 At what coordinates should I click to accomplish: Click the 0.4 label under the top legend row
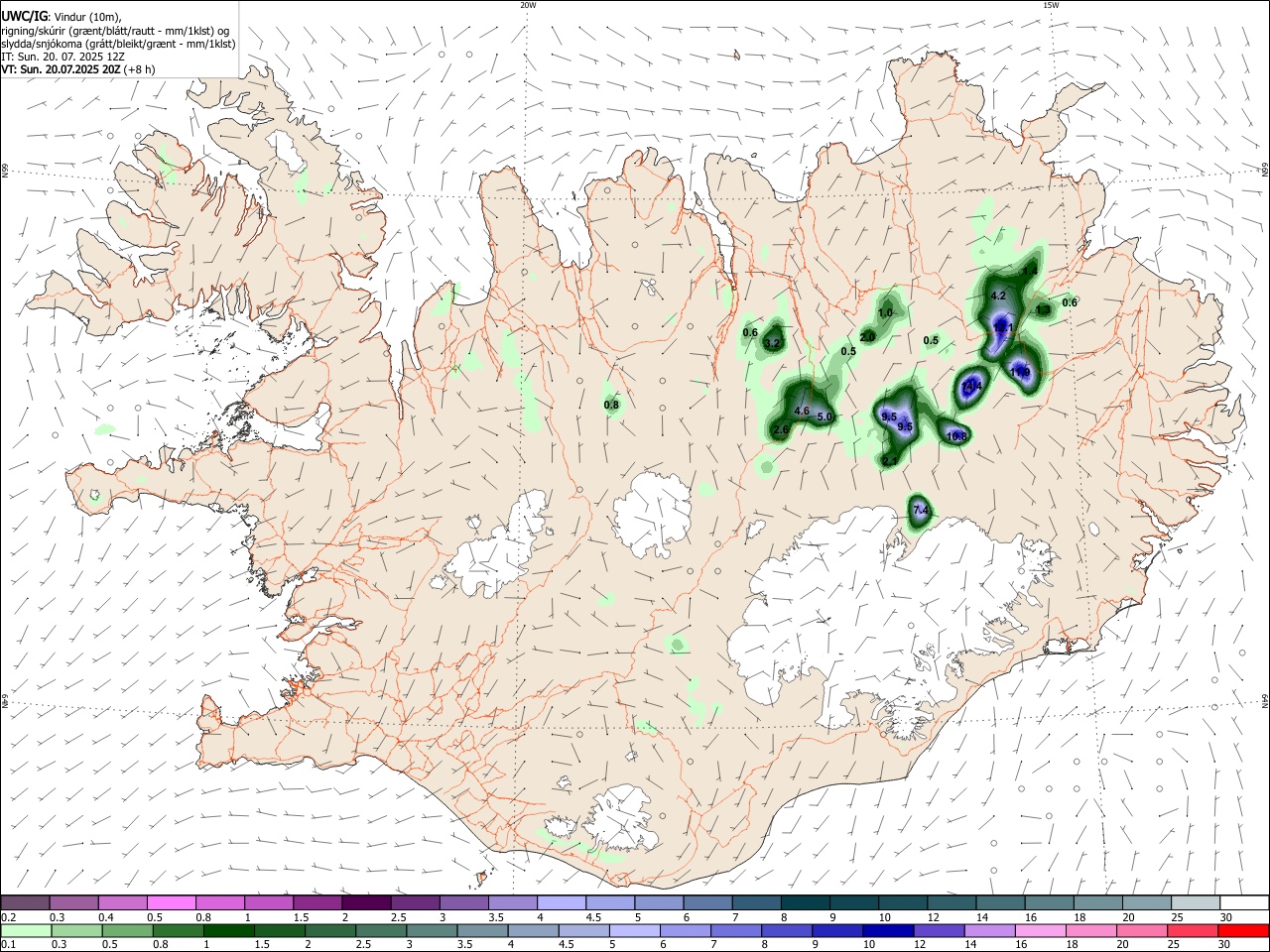[106, 917]
